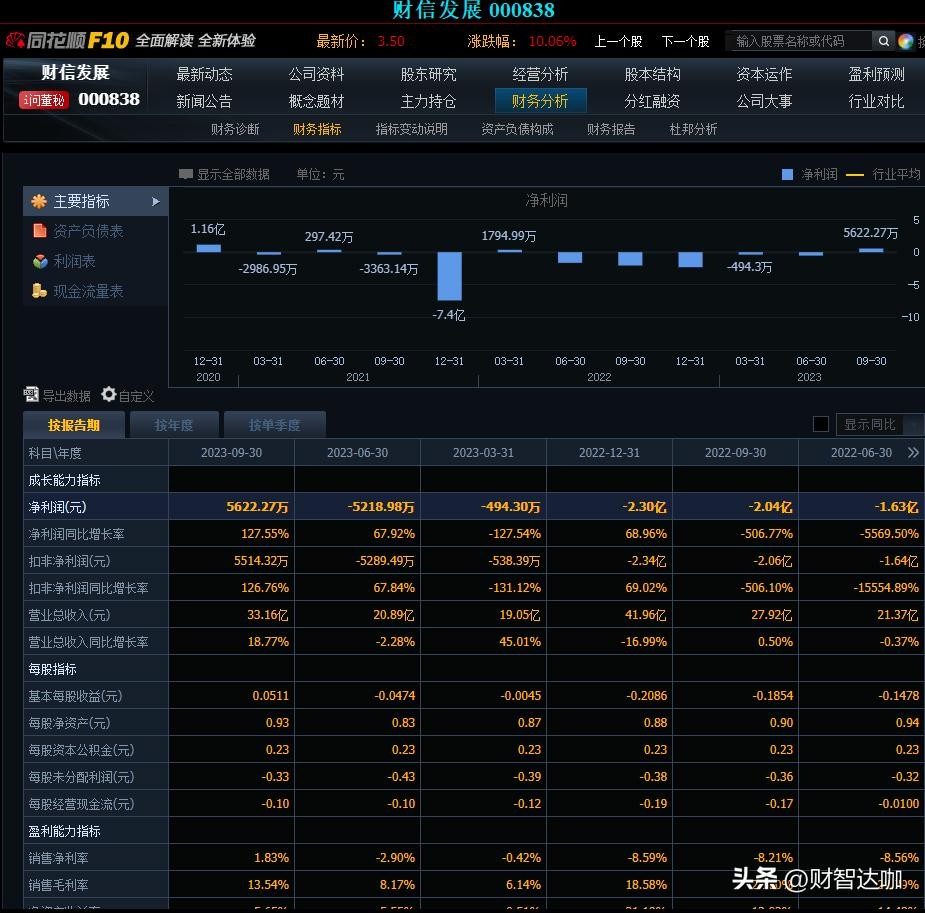Screen dimensions: 925x913
Task: Toggle the checkbox beside 显示同比
Action: pyautogui.click(x=821, y=424)
